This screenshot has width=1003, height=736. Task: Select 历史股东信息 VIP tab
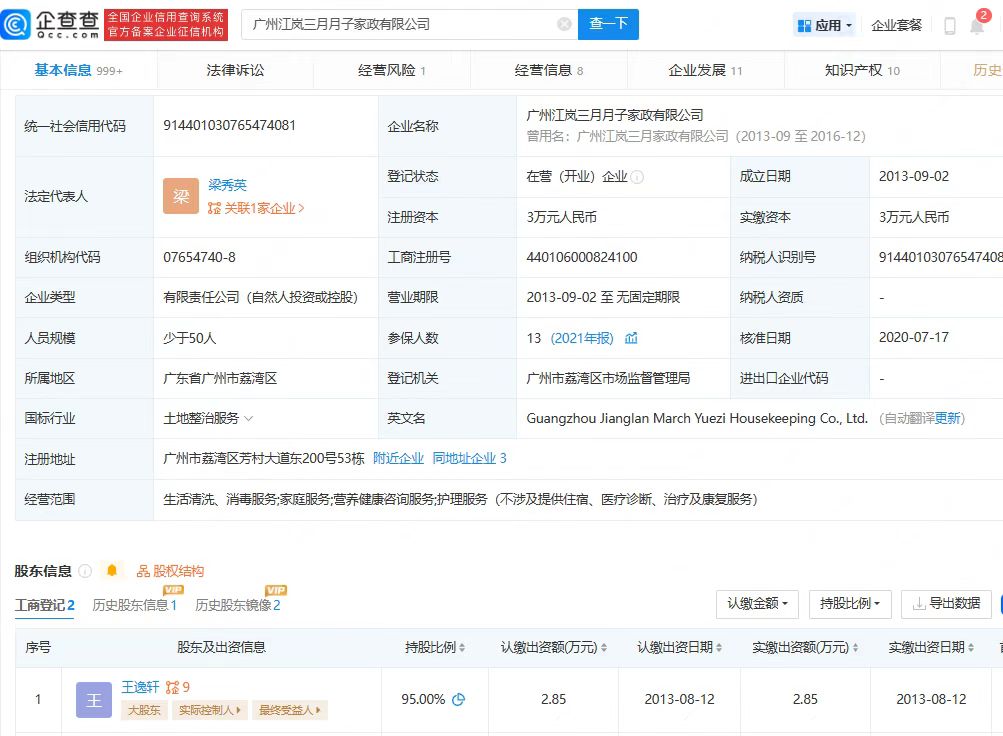[x=134, y=605]
